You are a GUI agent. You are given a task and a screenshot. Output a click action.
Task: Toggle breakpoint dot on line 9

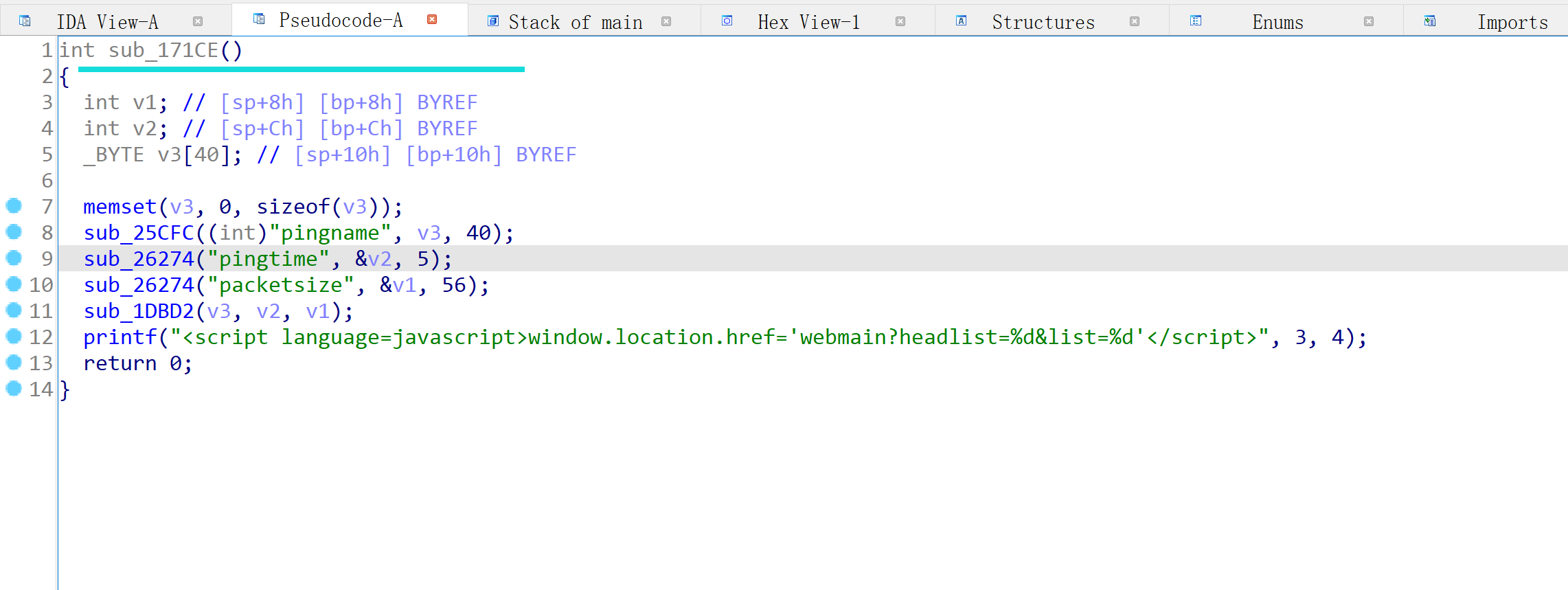pos(14,258)
